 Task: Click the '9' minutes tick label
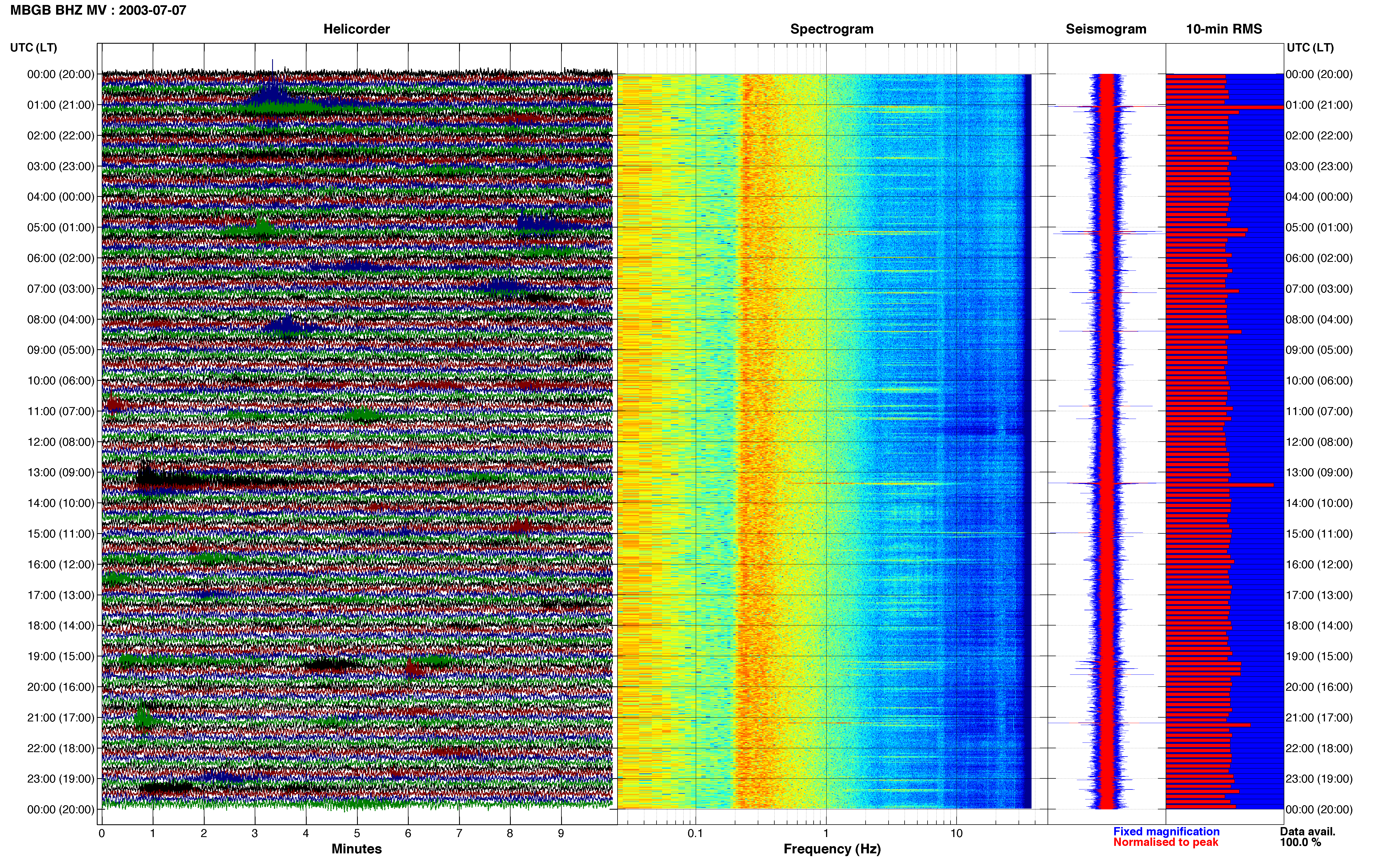click(561, 833)
